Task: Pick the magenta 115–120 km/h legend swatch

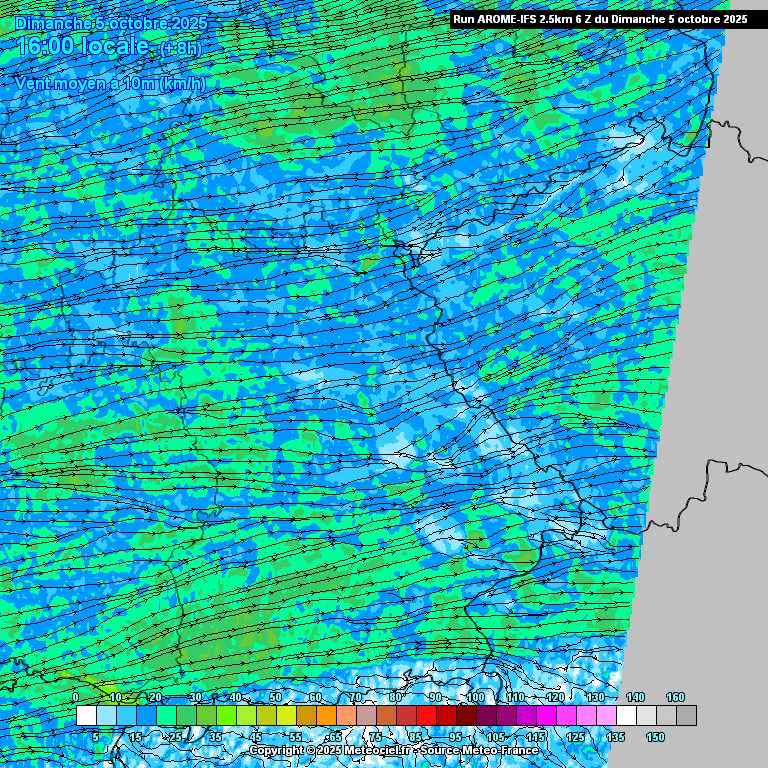Action: coord(546,715)
